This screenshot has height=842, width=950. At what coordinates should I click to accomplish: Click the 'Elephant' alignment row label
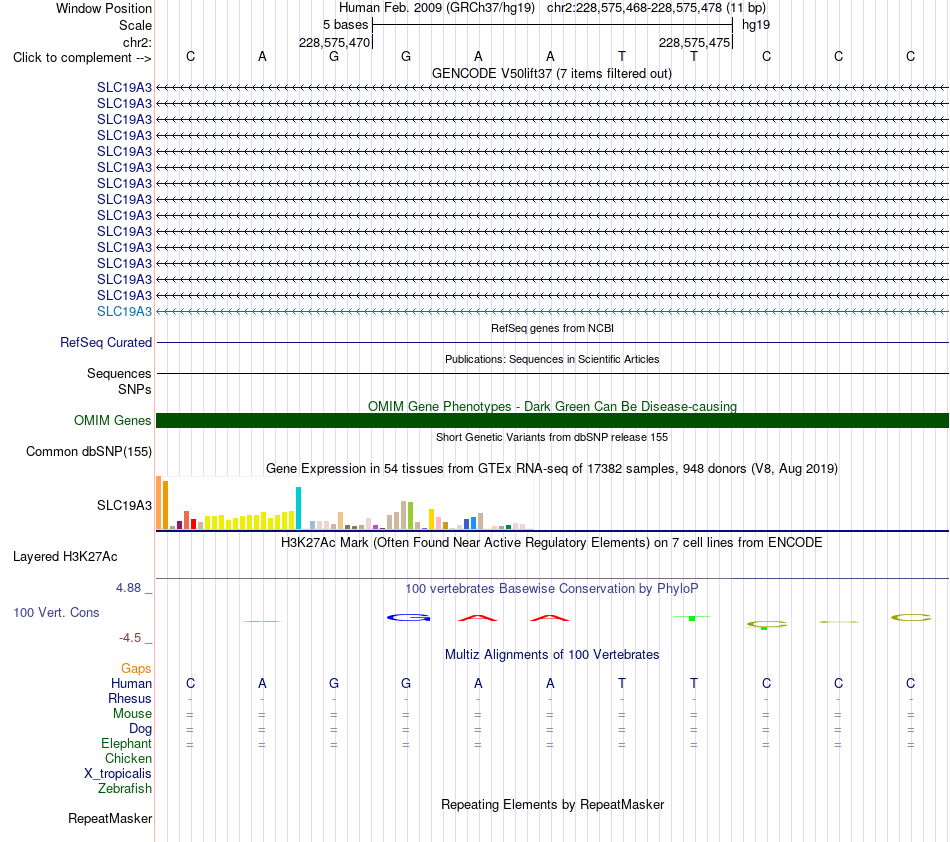[x=126, y=743]
